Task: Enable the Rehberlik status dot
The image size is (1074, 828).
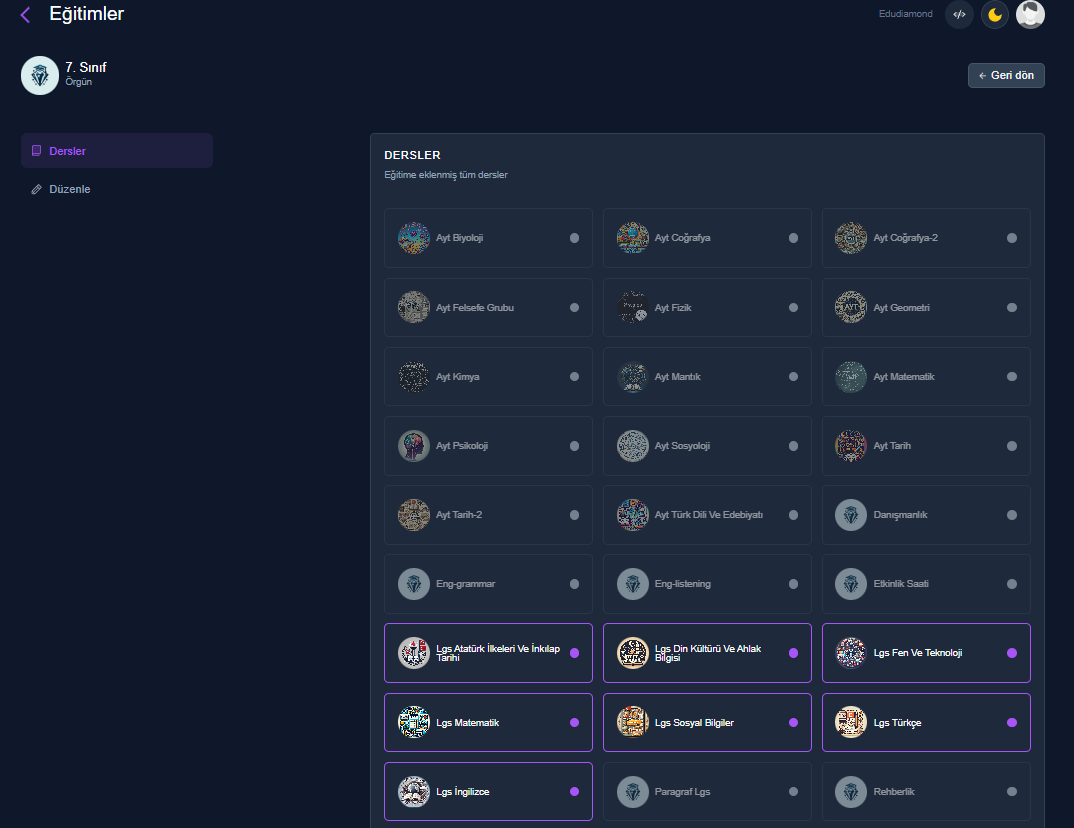Action: pos(1012,791)
